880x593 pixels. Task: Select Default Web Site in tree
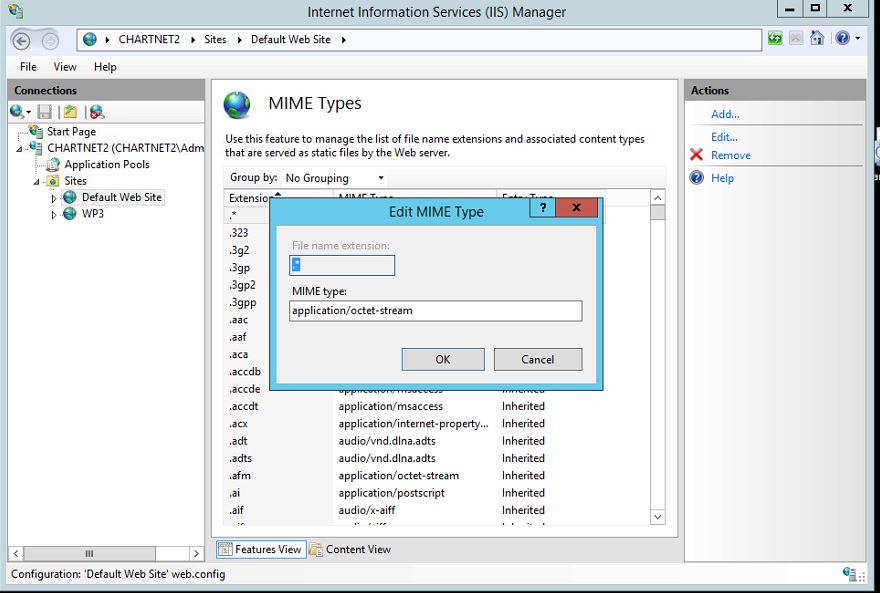[x=122, y=197]
